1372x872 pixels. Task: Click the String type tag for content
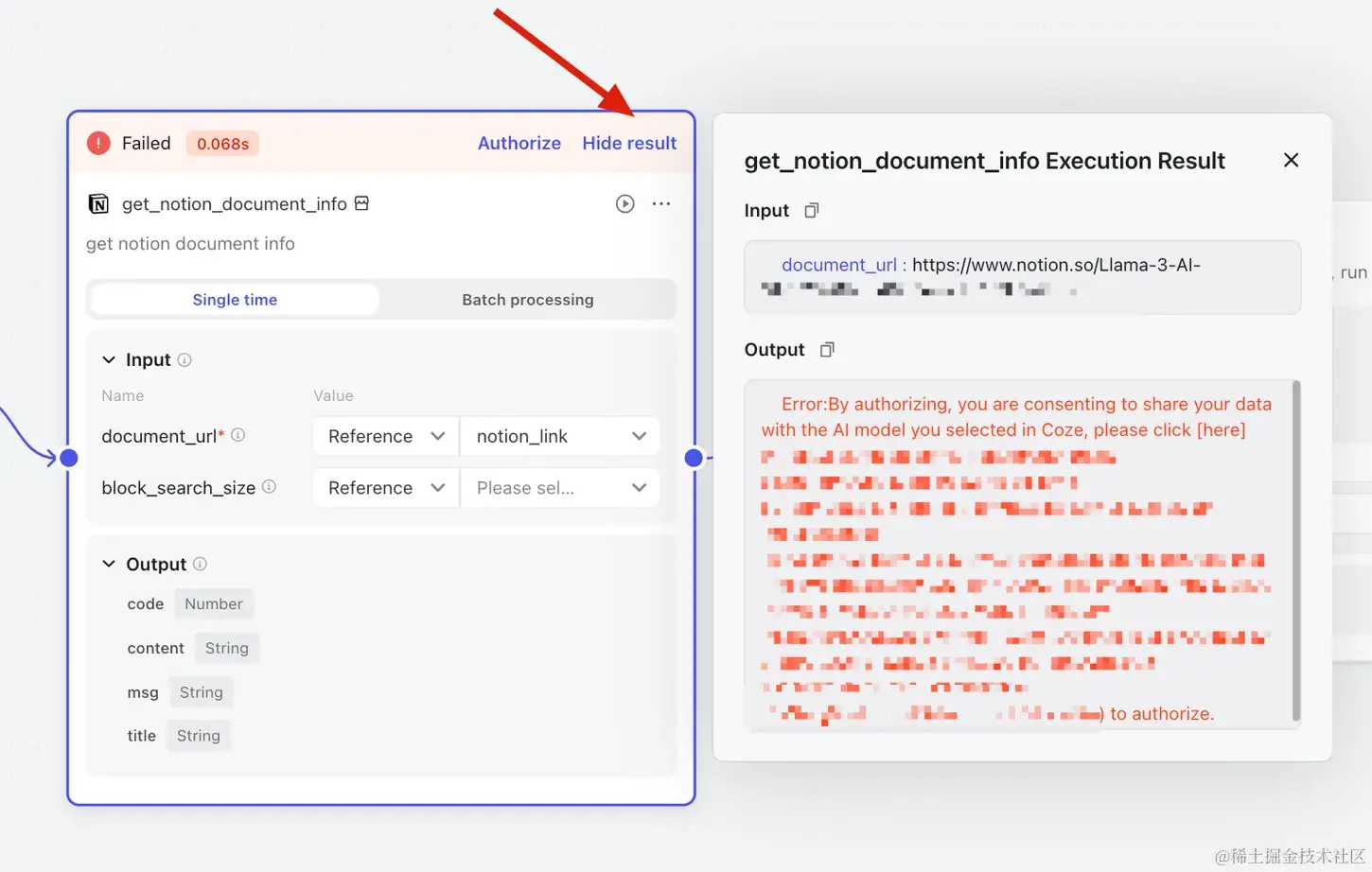pyautogui.click(x=227, y=648)
